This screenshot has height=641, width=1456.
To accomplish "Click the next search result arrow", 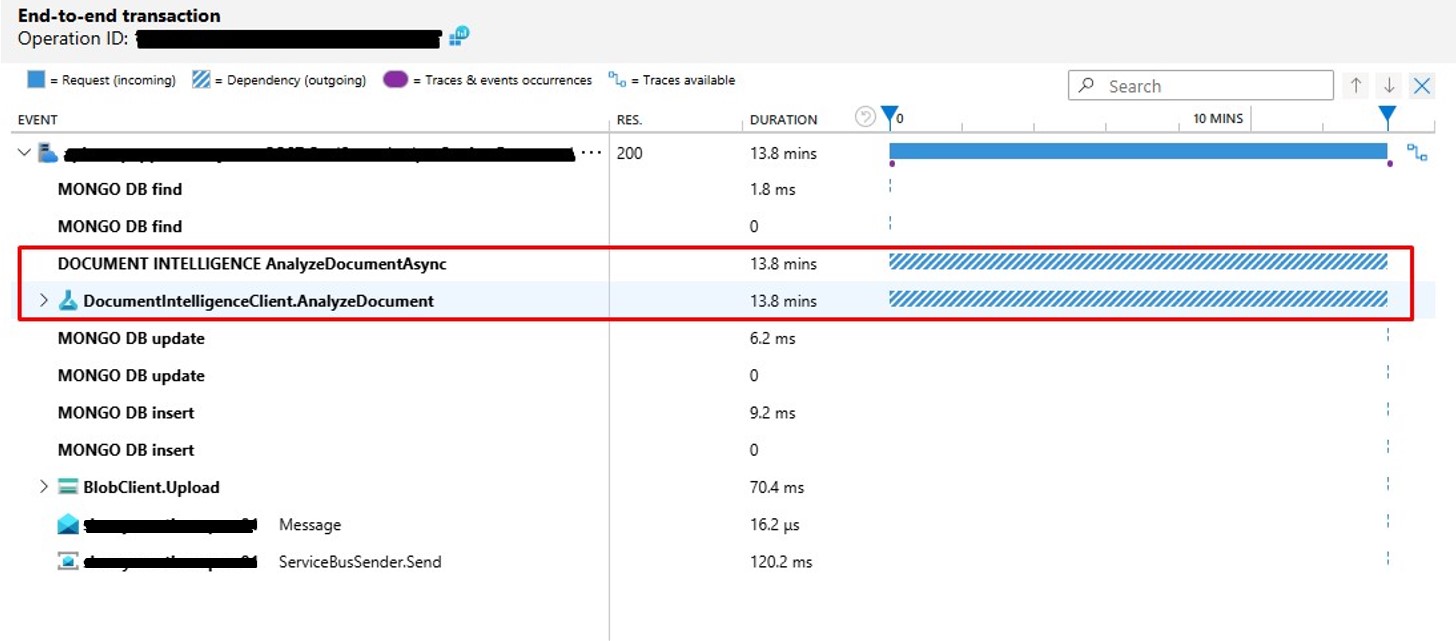I will (1388, 85).
